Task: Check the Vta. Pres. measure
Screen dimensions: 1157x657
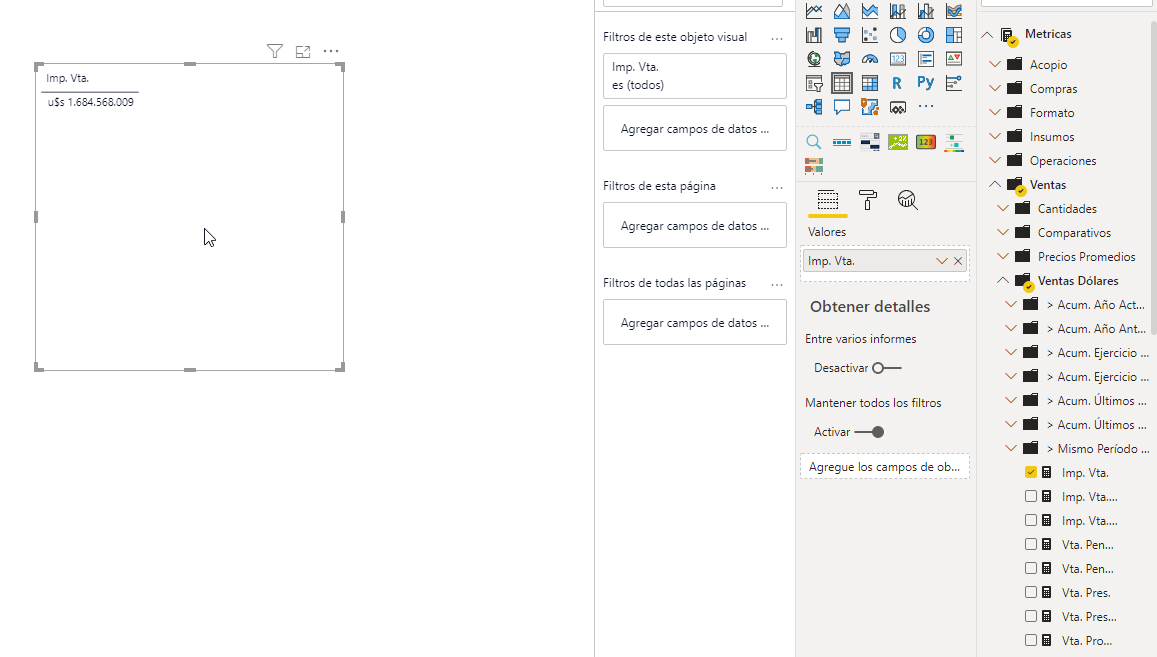Action: tap(1031, 592)
